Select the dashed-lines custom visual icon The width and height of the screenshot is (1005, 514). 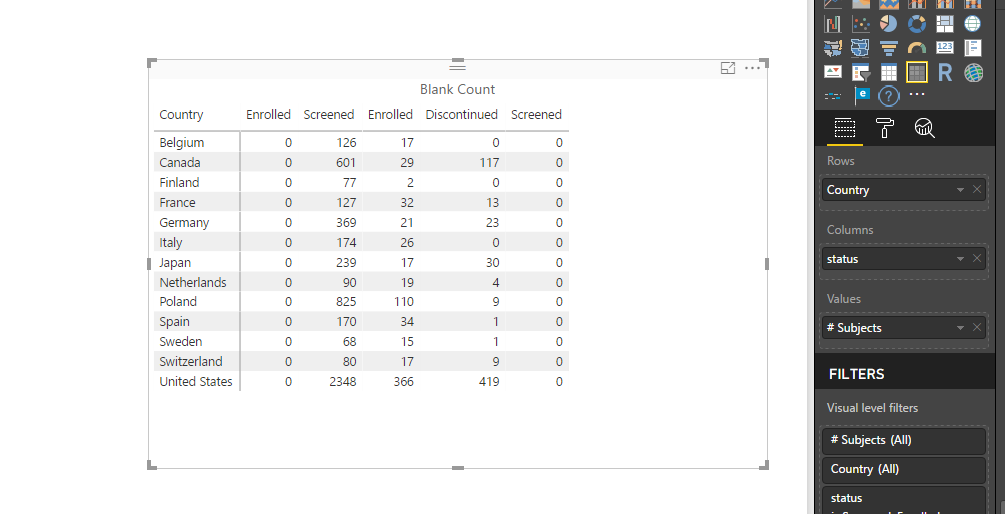(x=833, y=96)
